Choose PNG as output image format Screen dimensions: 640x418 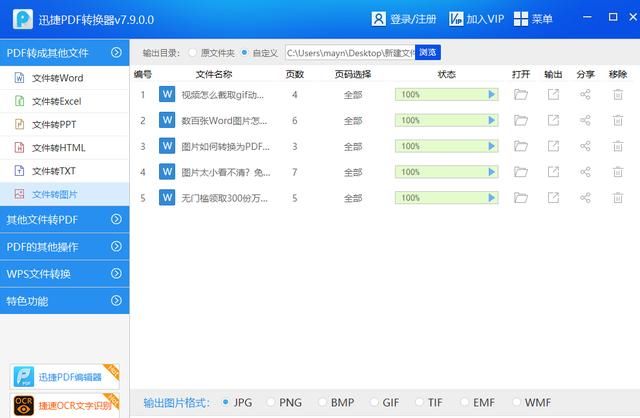point(270,402)
